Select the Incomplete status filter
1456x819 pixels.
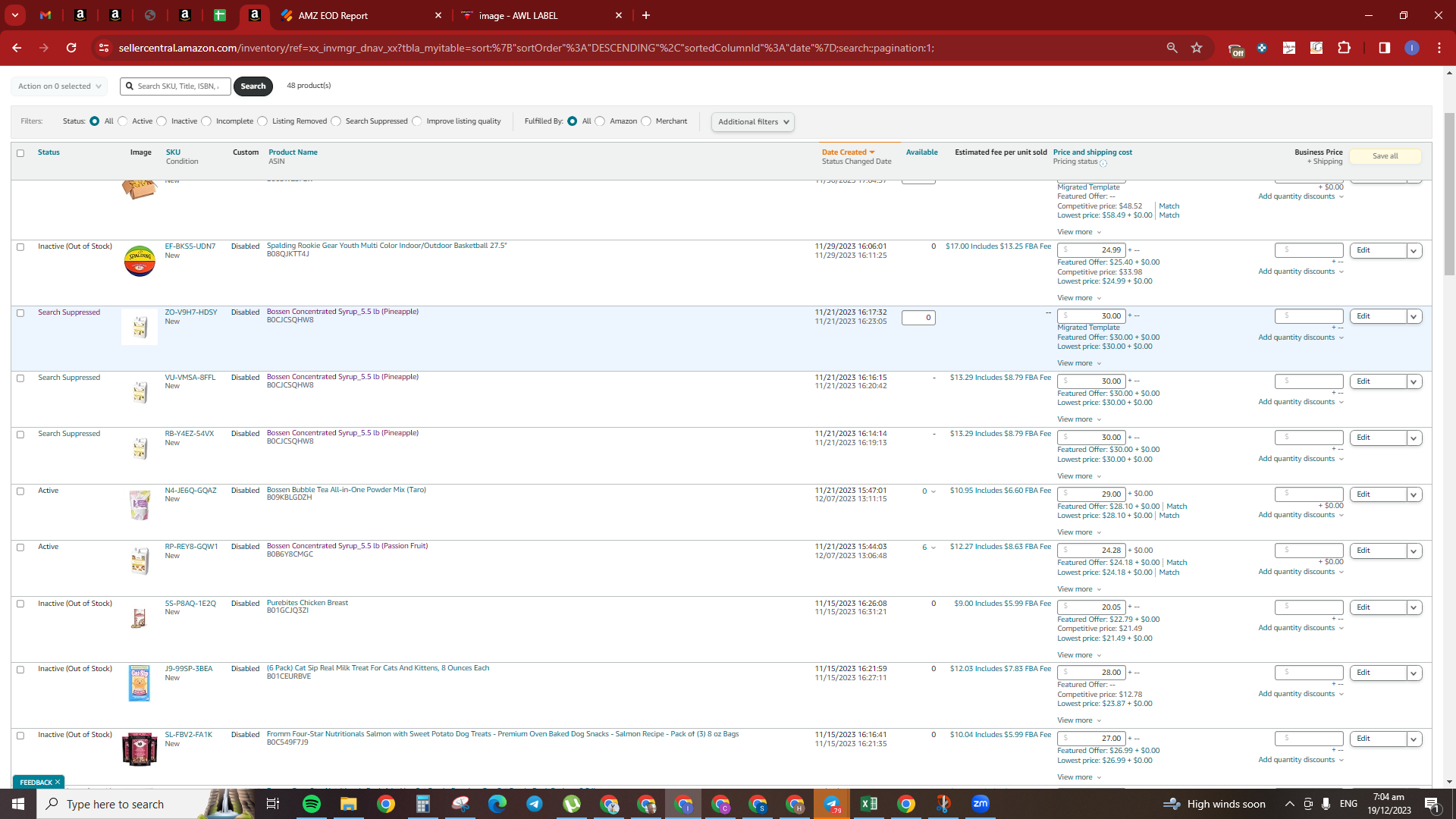(206, 121)
